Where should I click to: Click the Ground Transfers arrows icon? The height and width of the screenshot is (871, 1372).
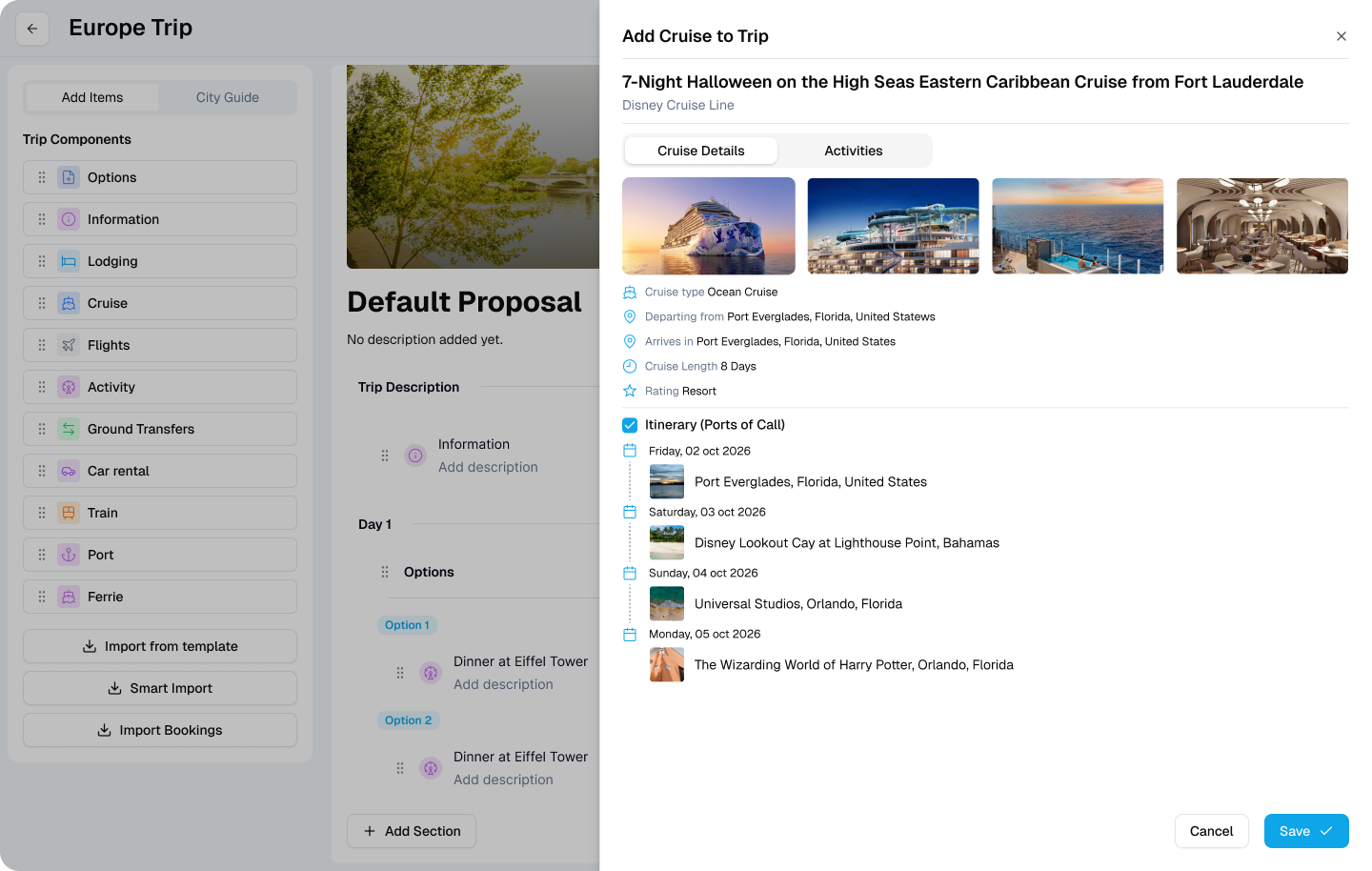[x=69, y=429]
